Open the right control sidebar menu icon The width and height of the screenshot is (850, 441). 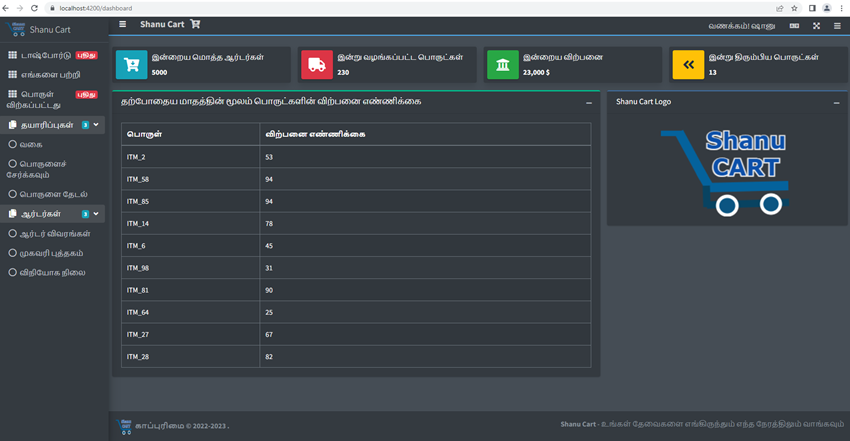[x=837, y=26]
